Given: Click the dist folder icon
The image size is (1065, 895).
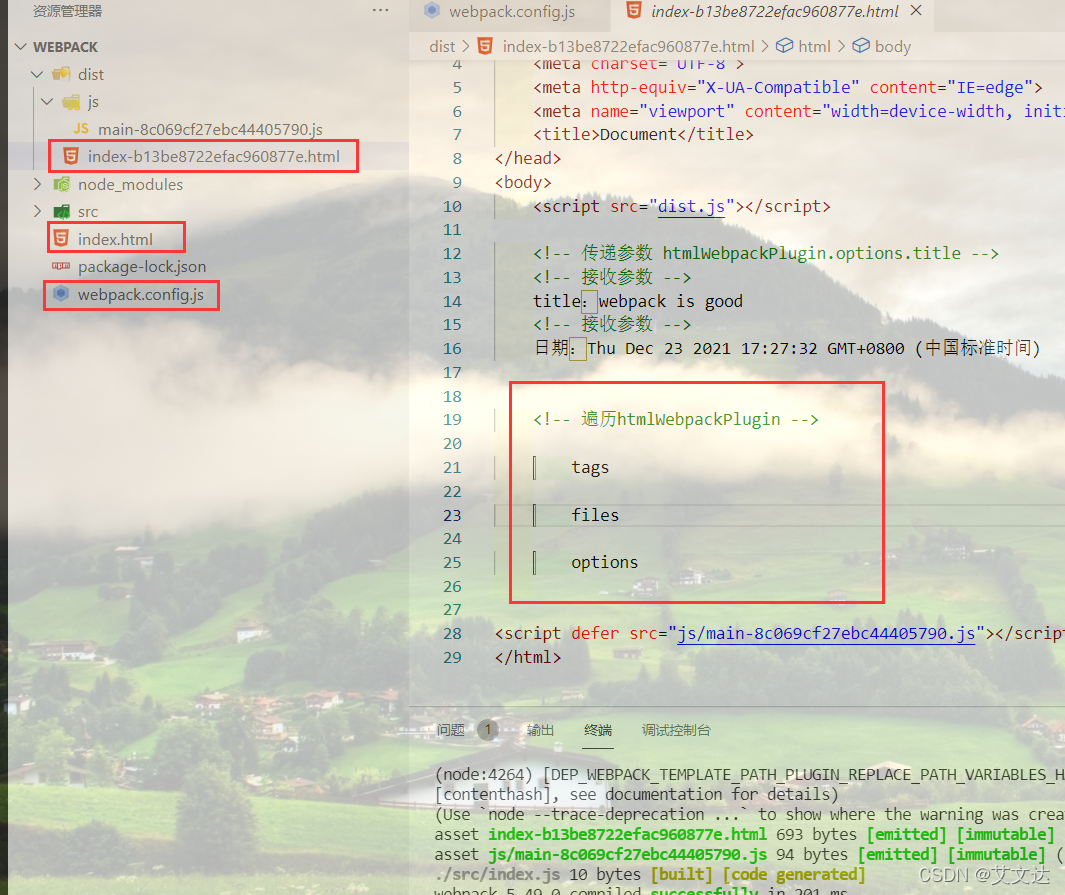Looking at the screenshot, I should click(62, 74).
